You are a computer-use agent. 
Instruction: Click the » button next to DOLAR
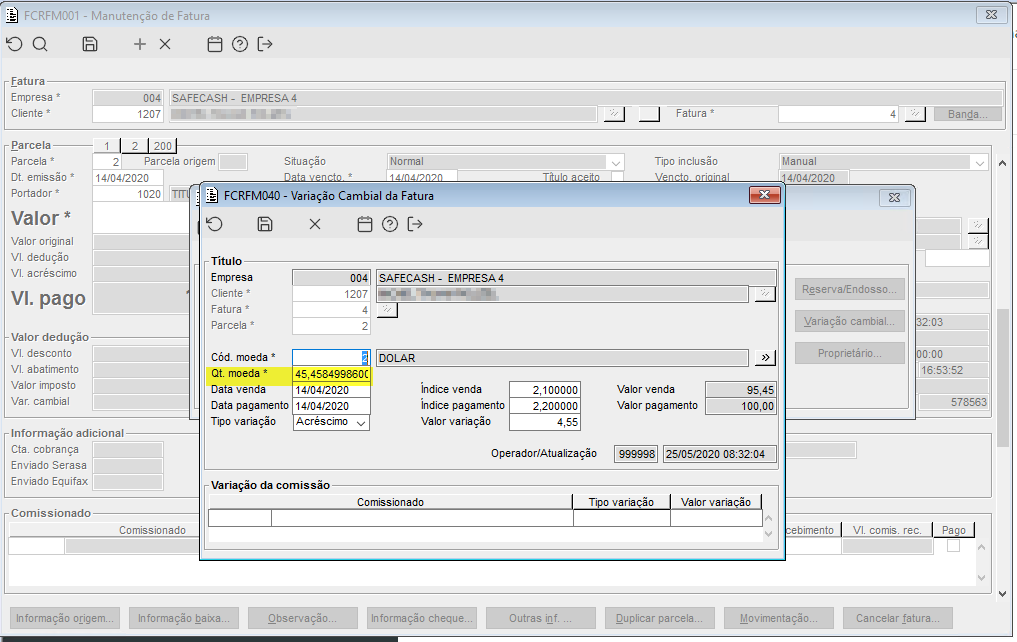[765, 358]
